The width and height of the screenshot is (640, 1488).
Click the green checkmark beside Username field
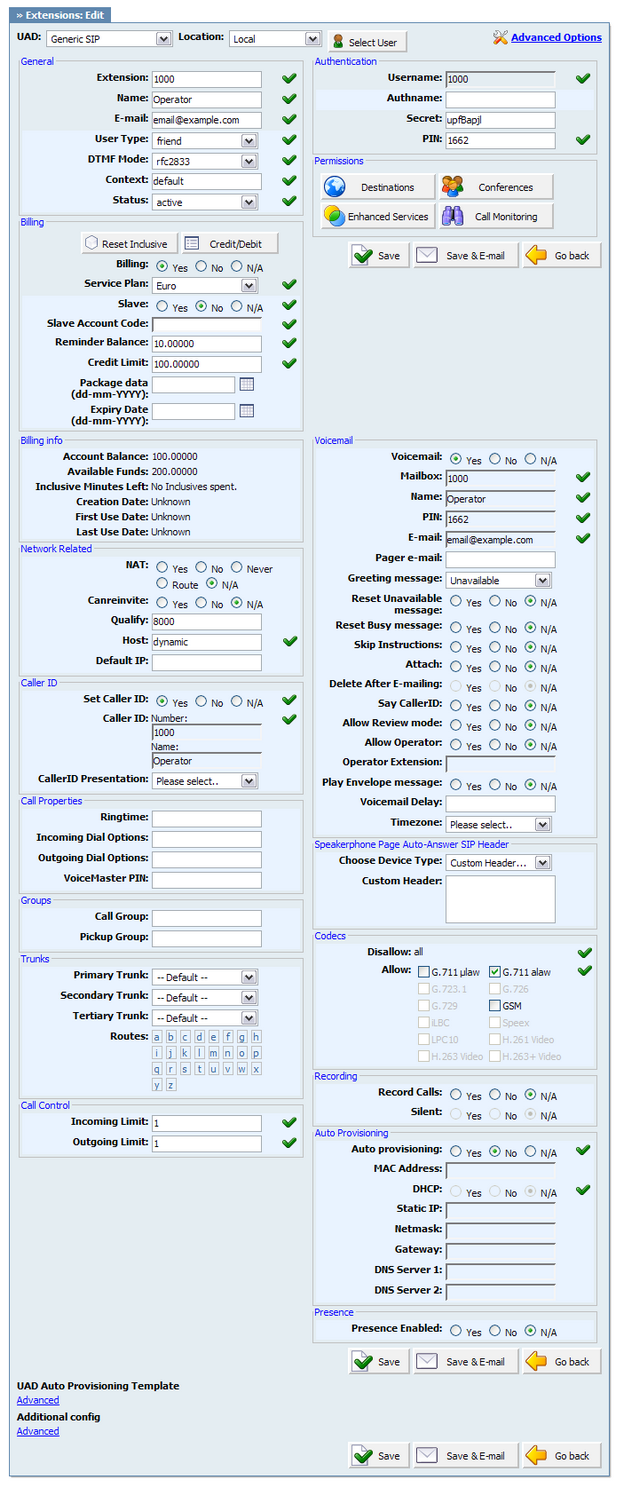tap(583, 78)
